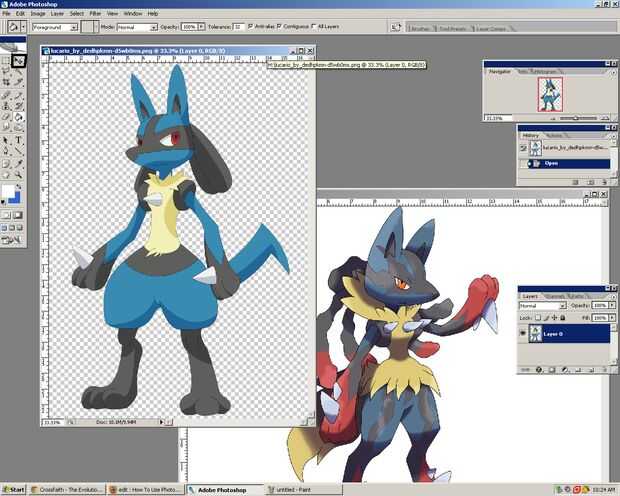620x496 pixels.
Task: Select the Crop tool
Action: (6, 82)
